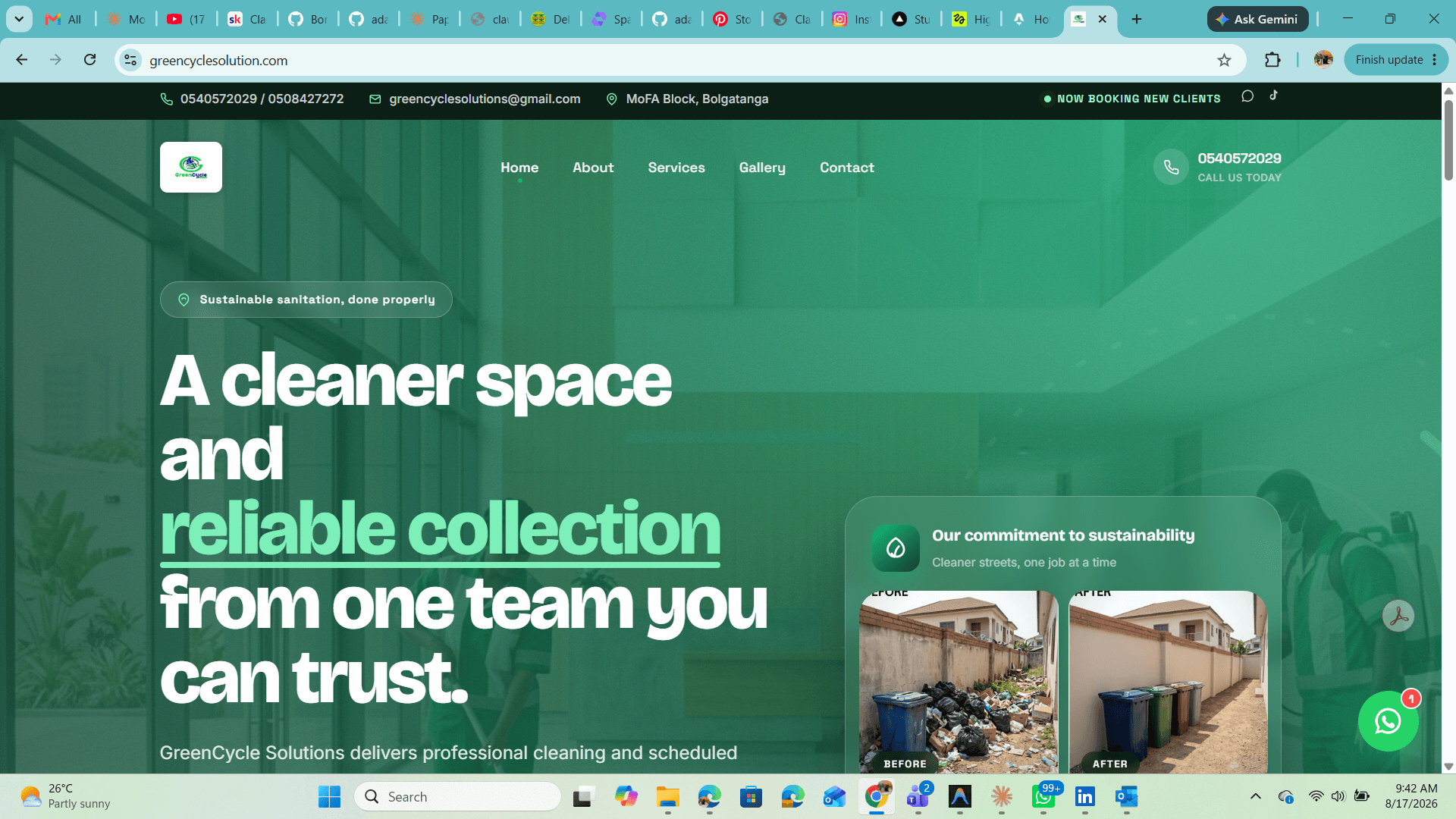Viewport: 1456px width, 819px height.
Task: Click 'Our commitment to sustainability' heading
Action: pos(1063,535)
